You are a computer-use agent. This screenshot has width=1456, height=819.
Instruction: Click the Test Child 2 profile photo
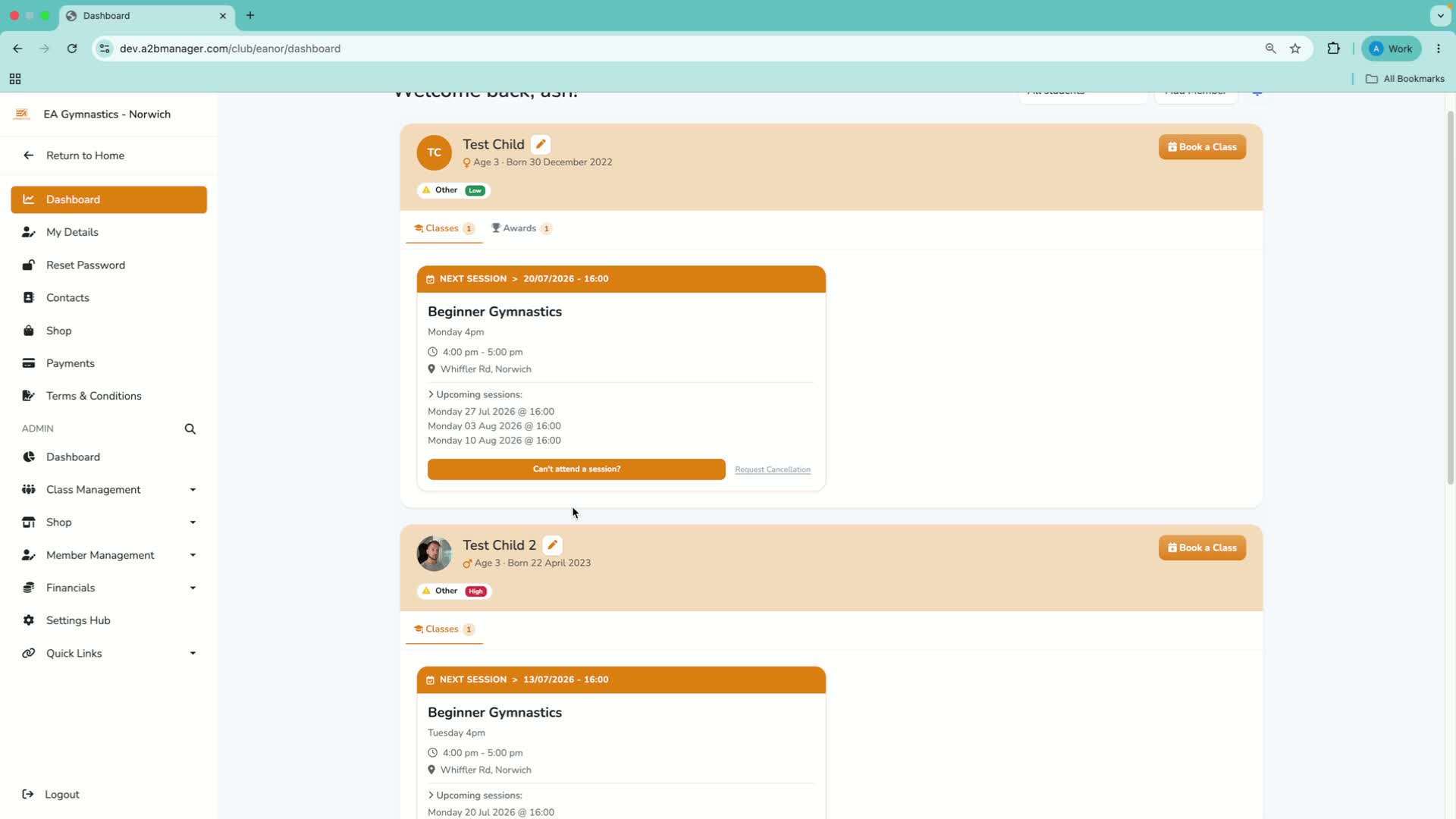pos(434,554)
